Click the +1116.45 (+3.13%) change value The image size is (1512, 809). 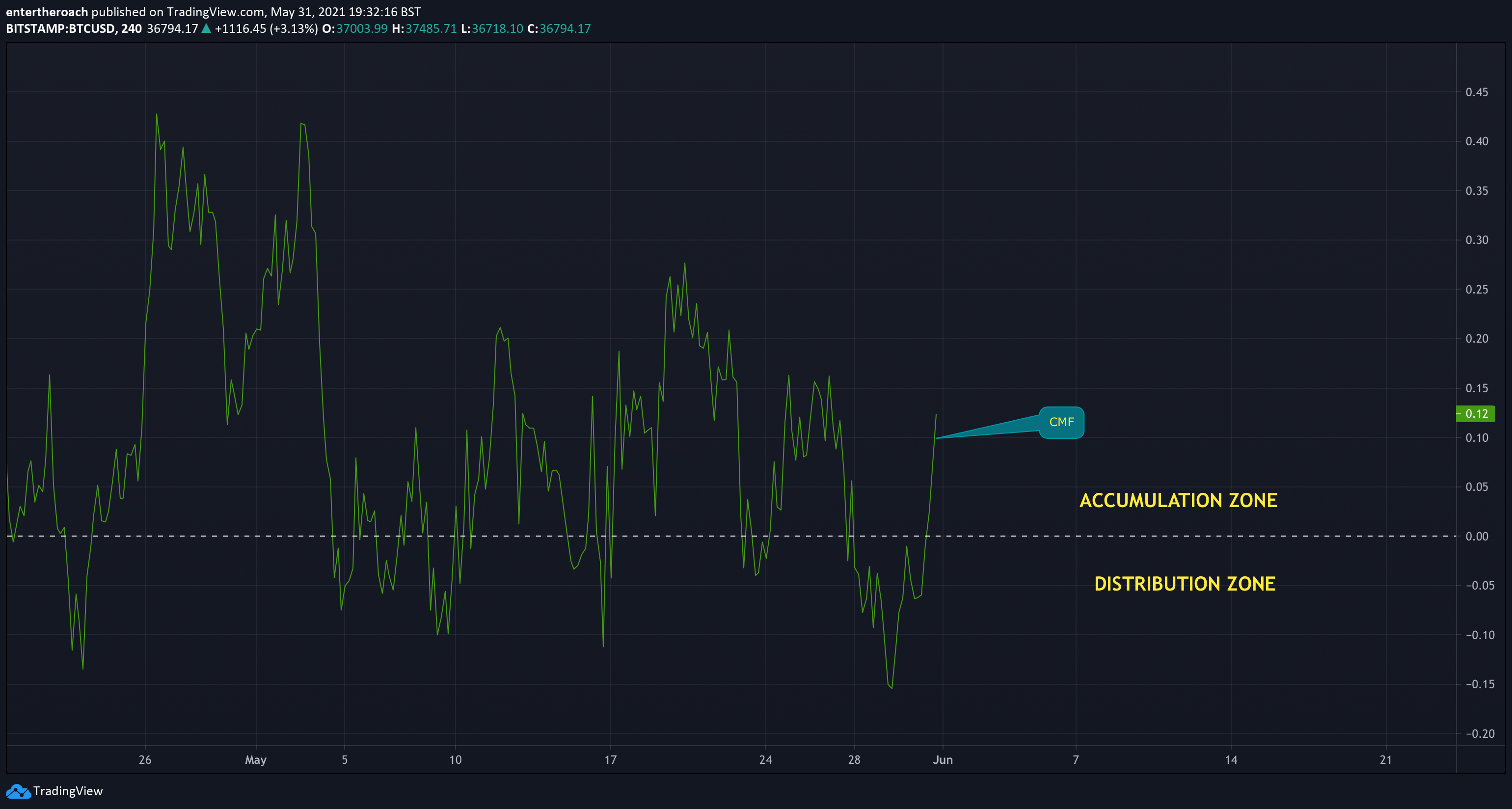tap(267, 29)
